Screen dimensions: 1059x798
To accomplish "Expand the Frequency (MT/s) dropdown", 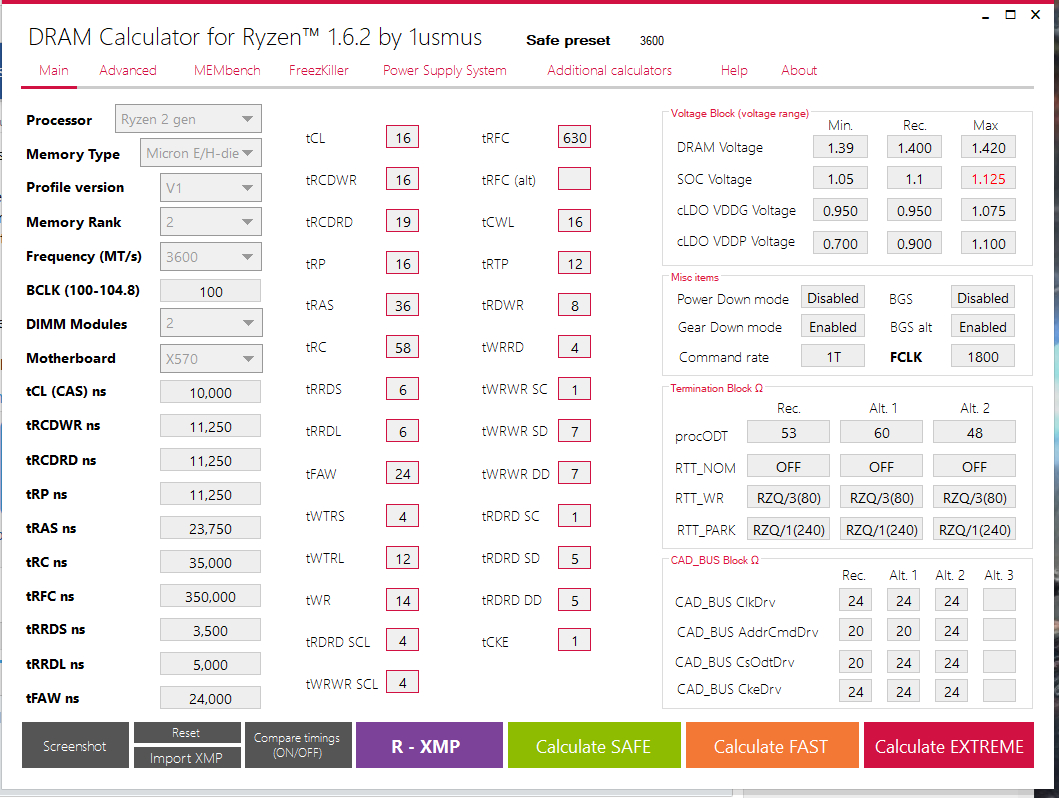I will click(211, 257).
